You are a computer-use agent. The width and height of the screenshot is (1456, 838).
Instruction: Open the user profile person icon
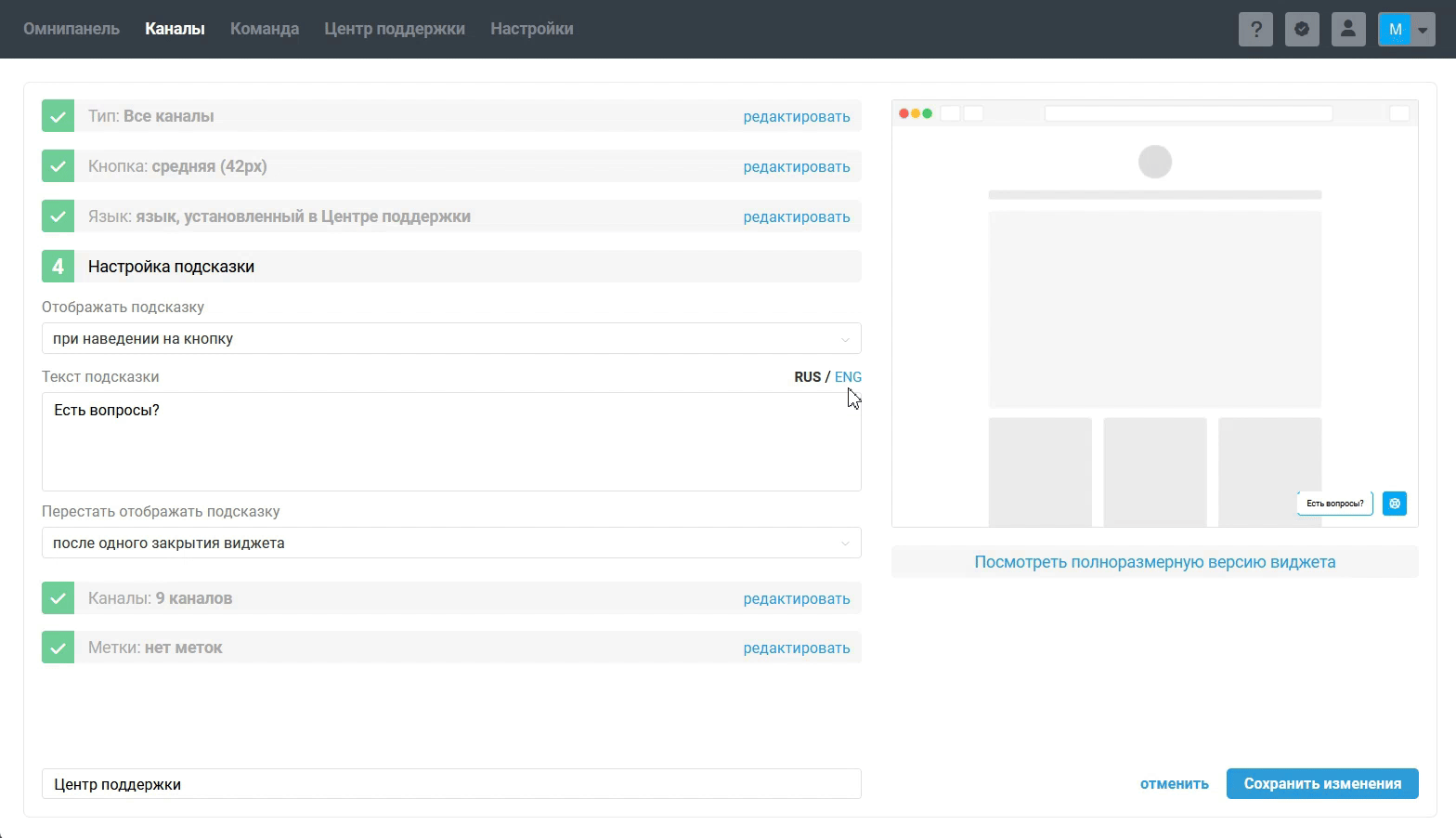coord(1348,29)
